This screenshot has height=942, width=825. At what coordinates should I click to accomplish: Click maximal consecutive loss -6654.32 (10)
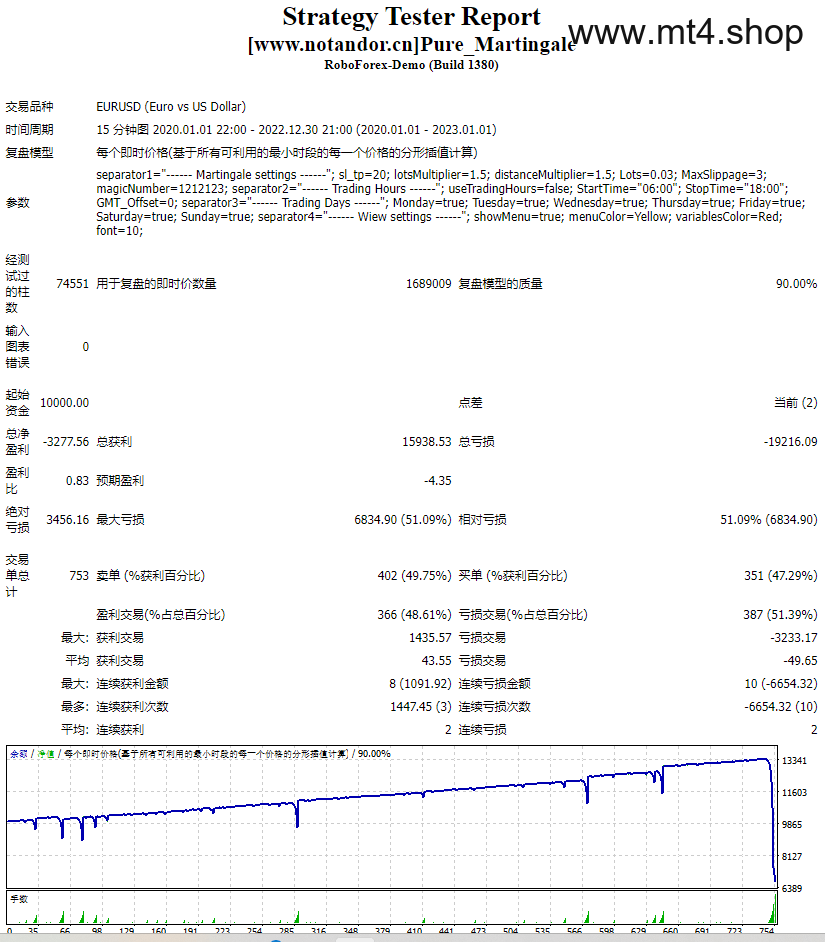click(781, 706)
